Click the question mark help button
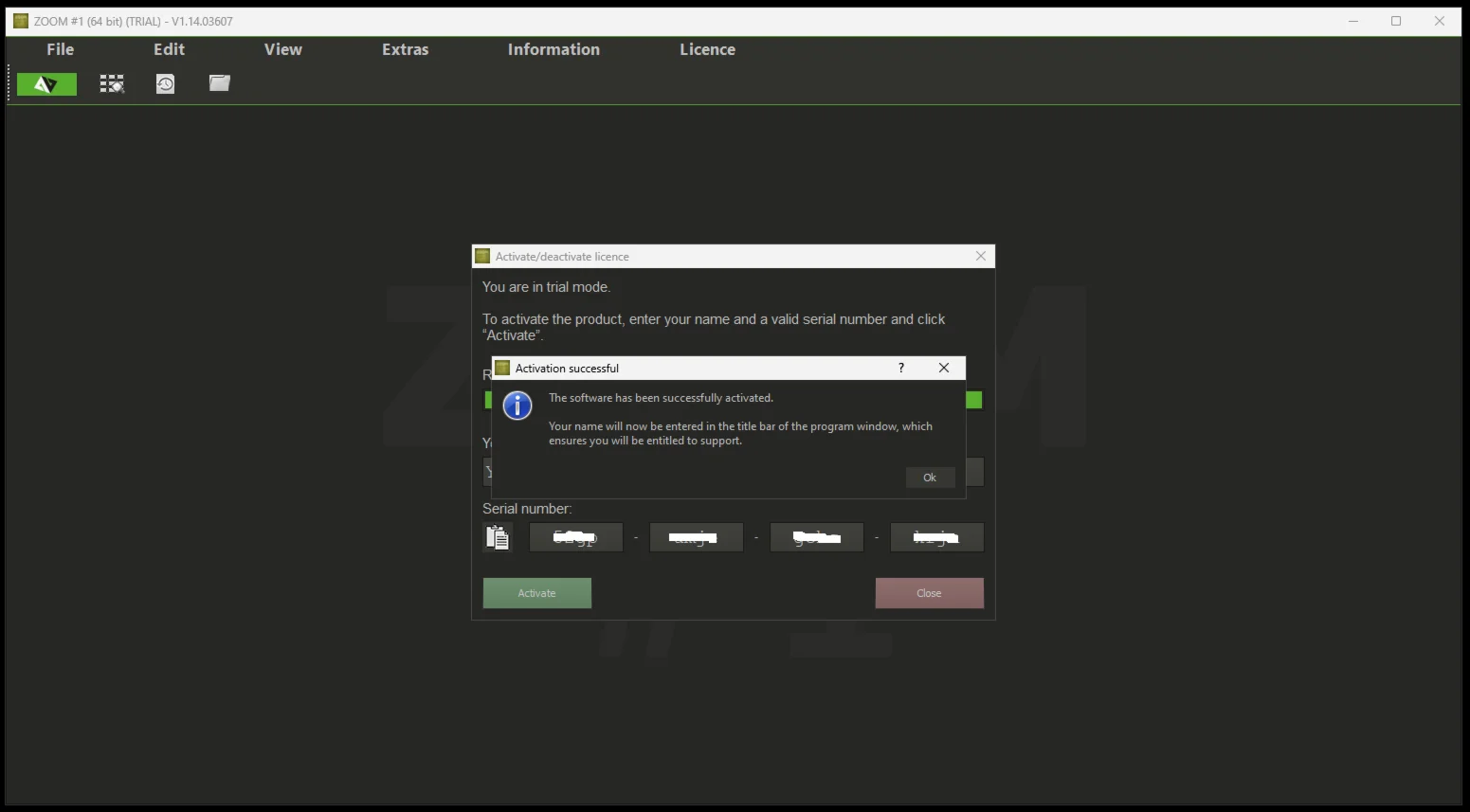The image size is (1470, 812). [x=900, y=368]
